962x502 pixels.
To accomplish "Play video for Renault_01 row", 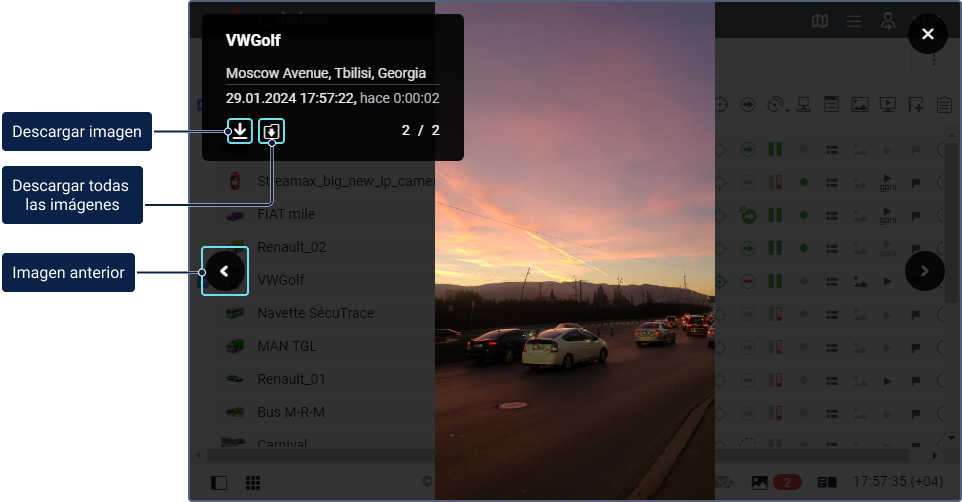I will click(x=887, y=381).
